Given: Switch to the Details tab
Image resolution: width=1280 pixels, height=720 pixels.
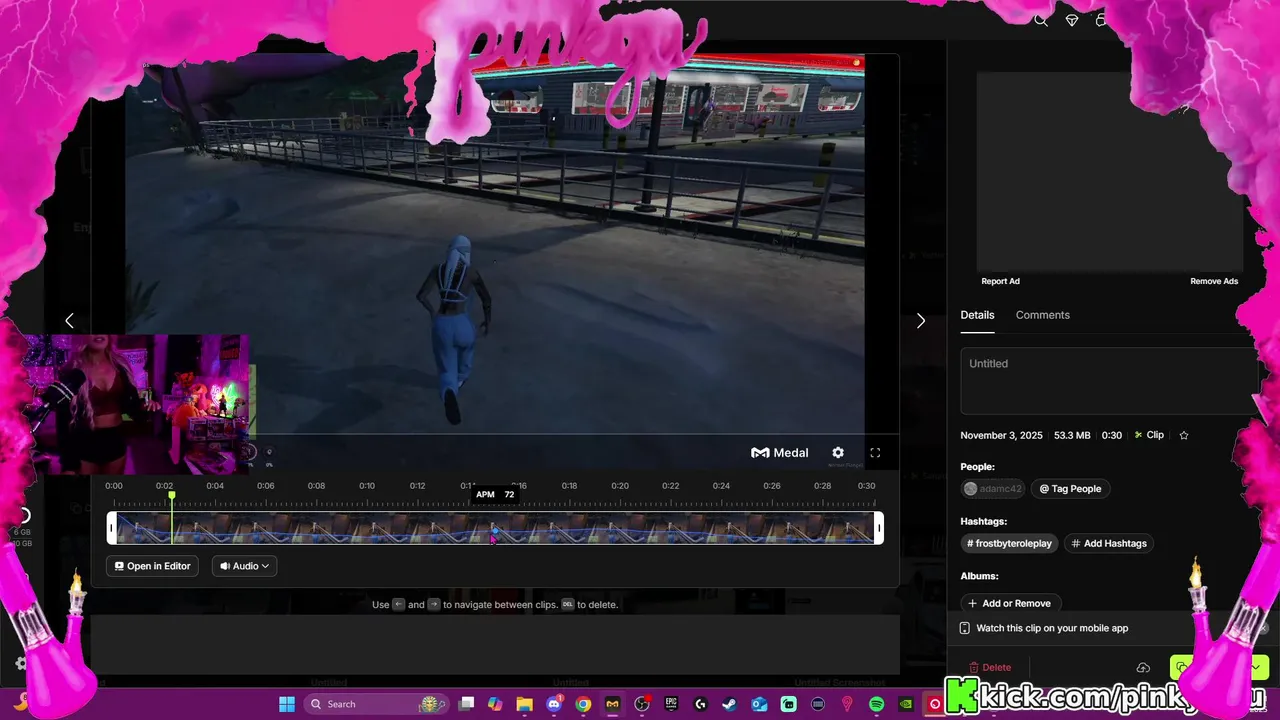Looking at the screenshot, I should [977, 315].
